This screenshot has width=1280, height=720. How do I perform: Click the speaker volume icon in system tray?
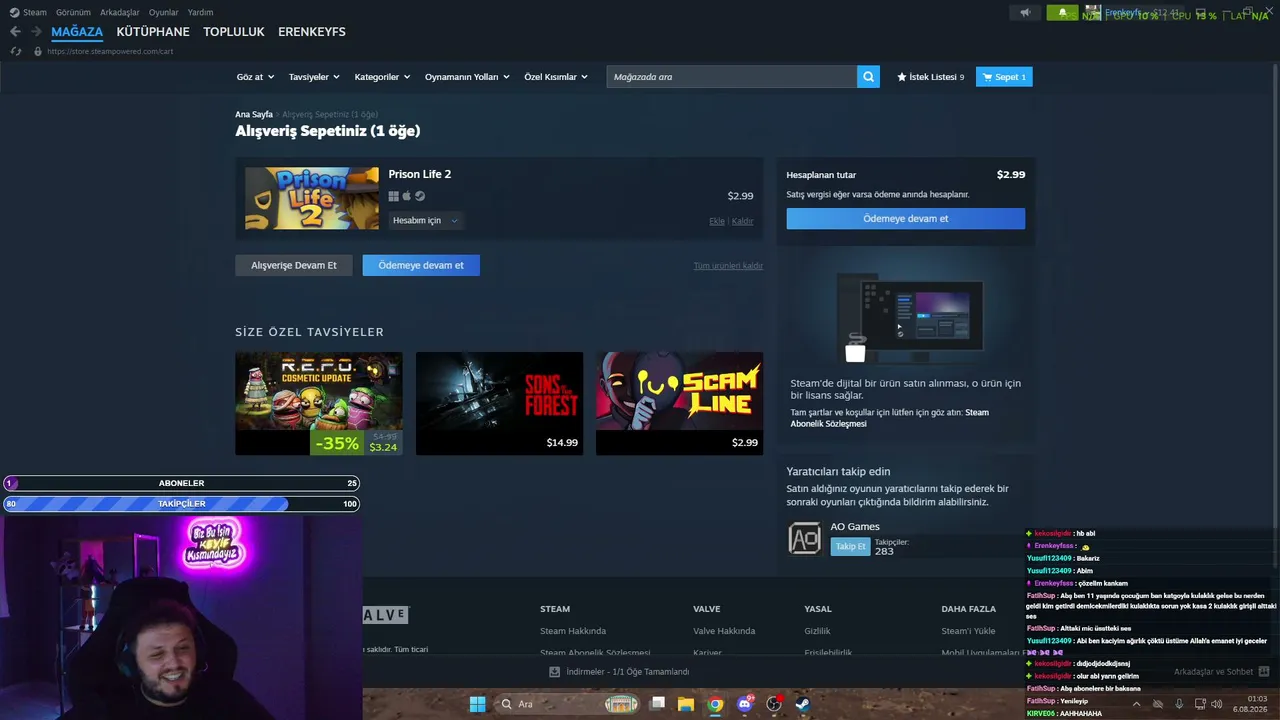[x=1217, y=704]
